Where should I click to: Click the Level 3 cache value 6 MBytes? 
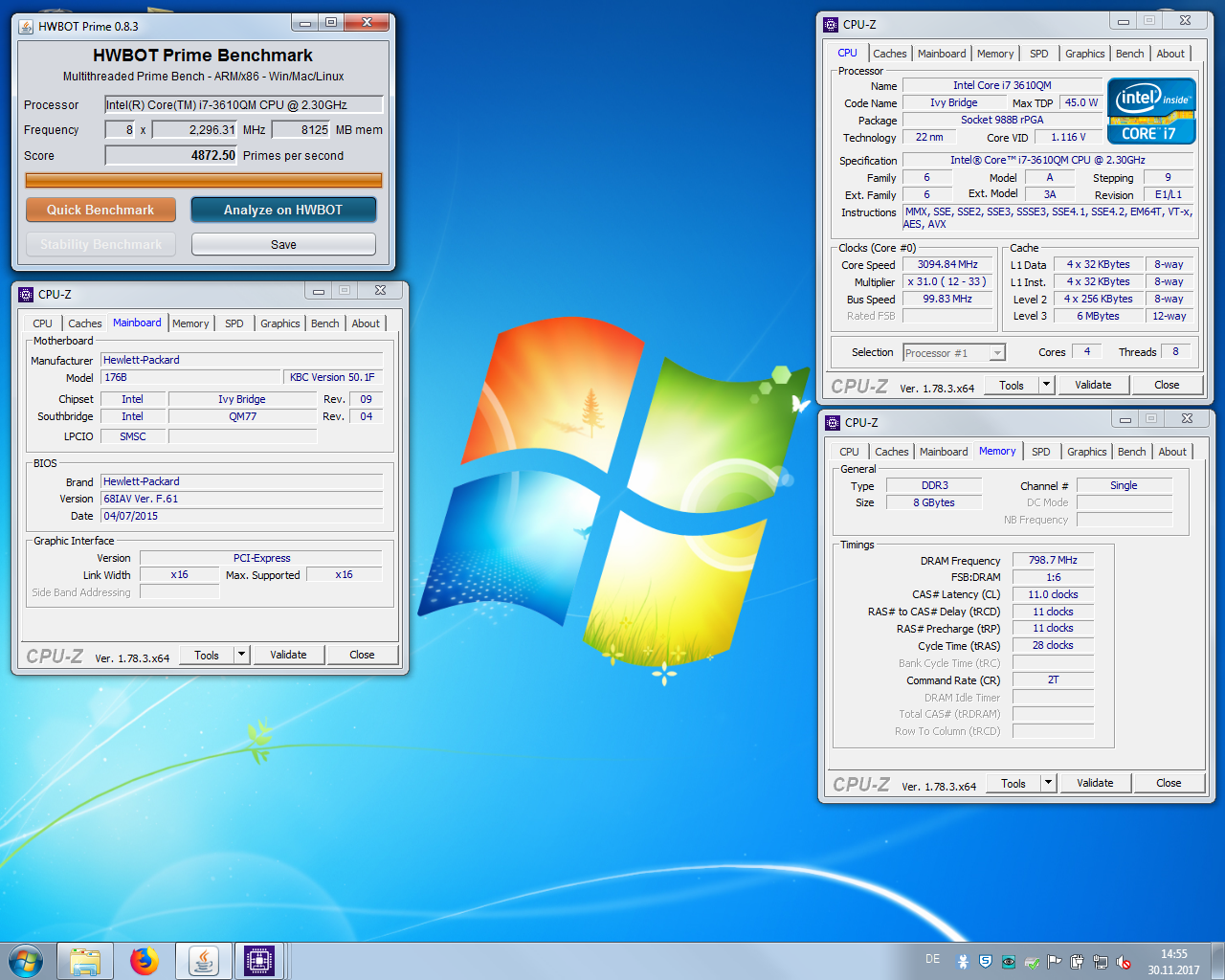click(1098, 316)
